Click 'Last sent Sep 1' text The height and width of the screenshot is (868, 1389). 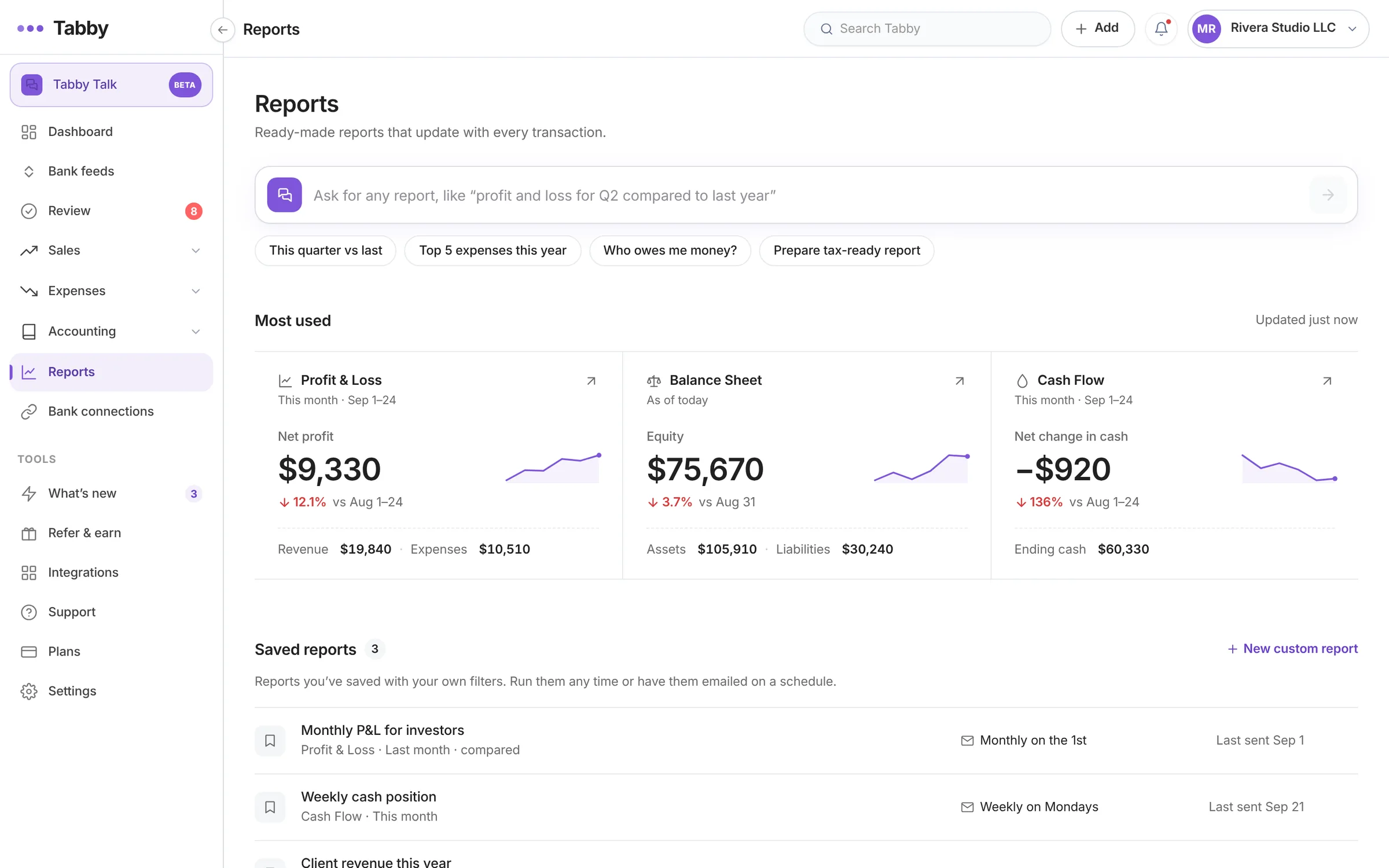tap(1260, 741)
